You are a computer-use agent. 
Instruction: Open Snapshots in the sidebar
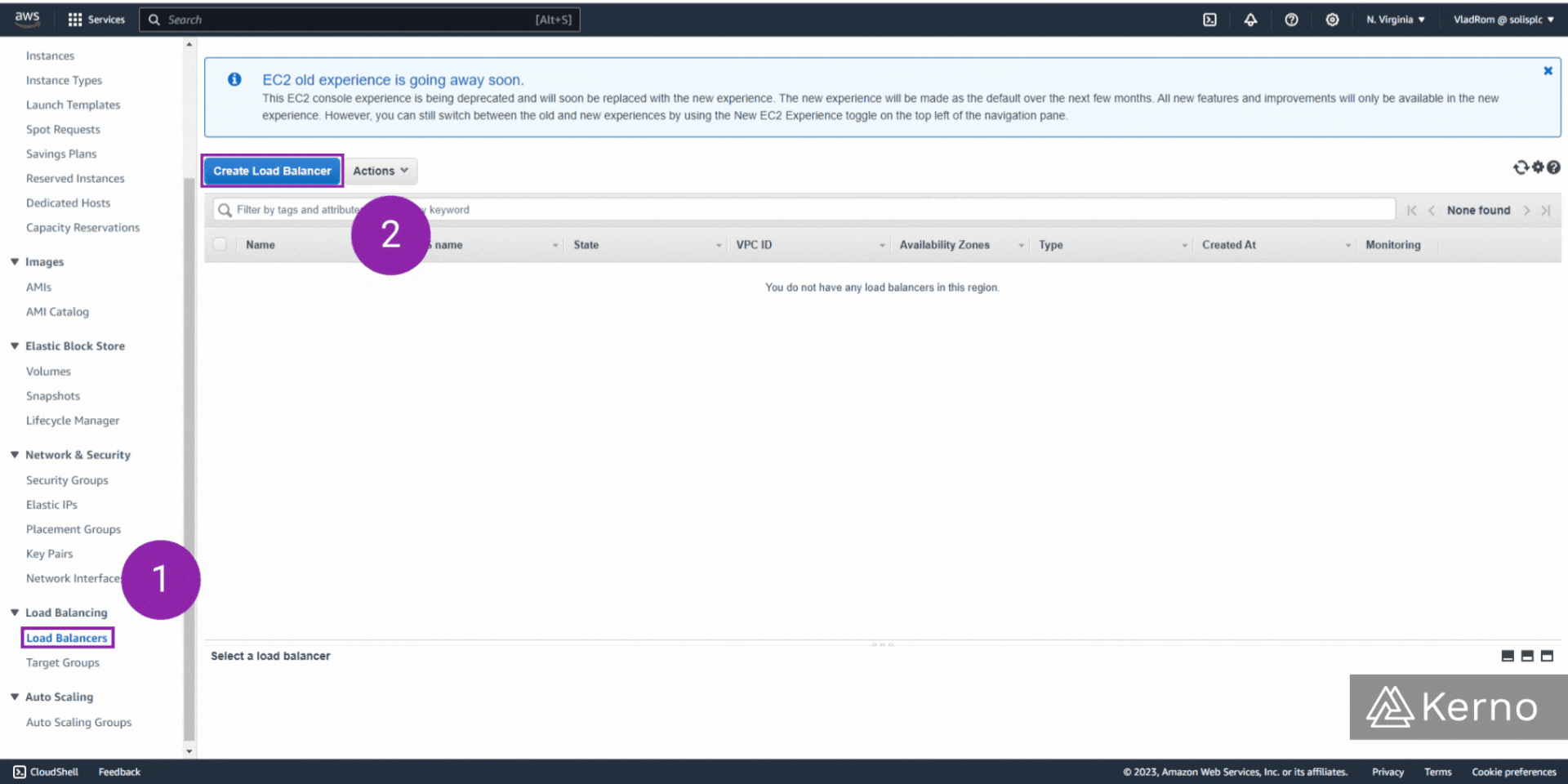[53, 395]
